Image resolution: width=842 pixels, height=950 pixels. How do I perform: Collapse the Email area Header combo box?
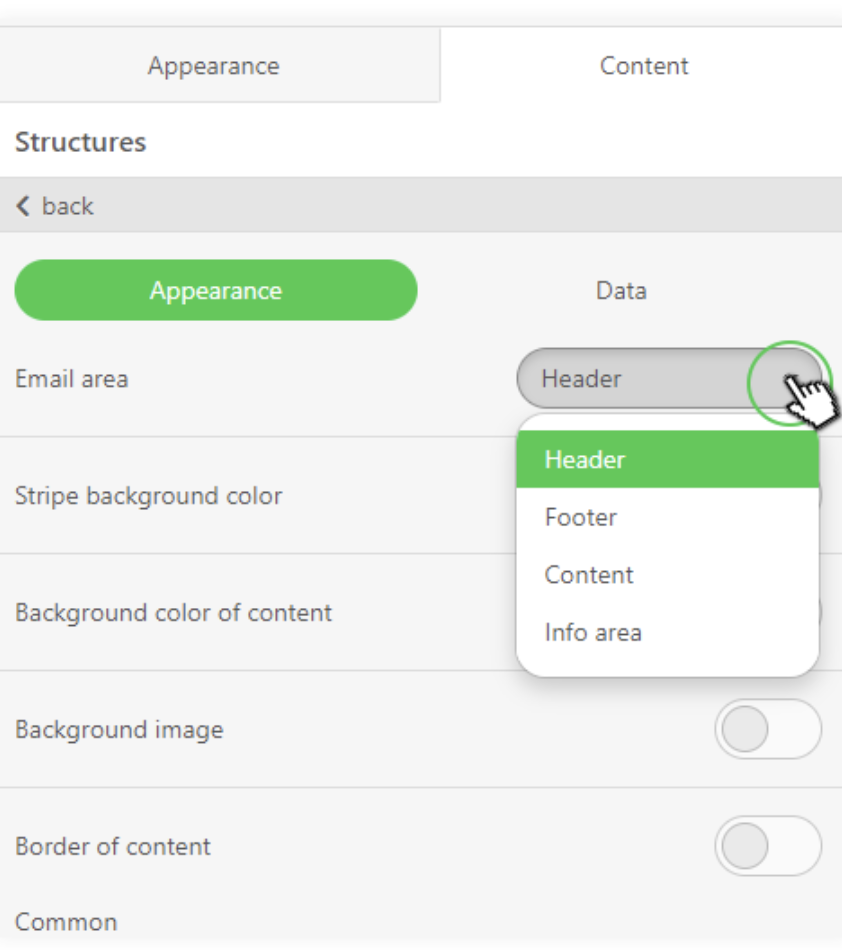click(669, 379)
